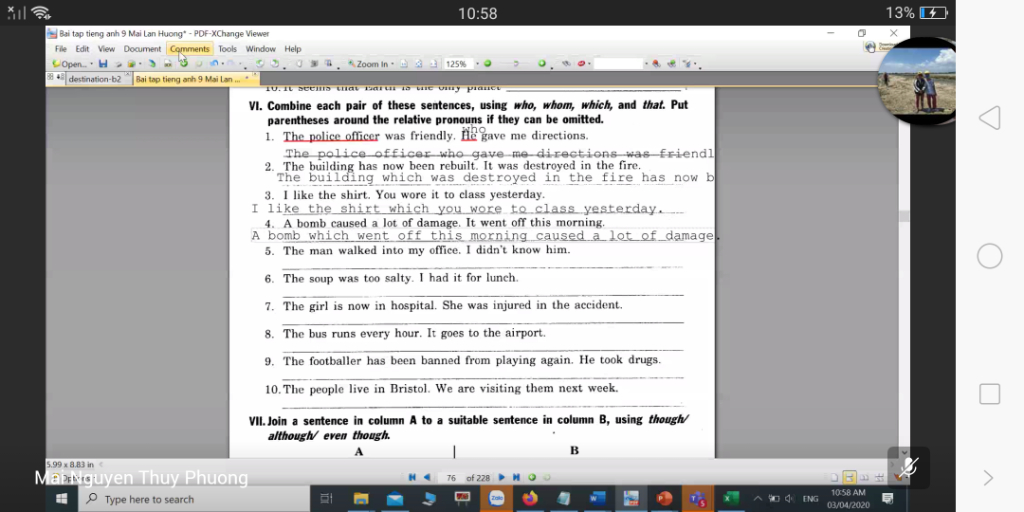Open the View menu
This screenshot has height=512, width=1024.
click(106, 49)
